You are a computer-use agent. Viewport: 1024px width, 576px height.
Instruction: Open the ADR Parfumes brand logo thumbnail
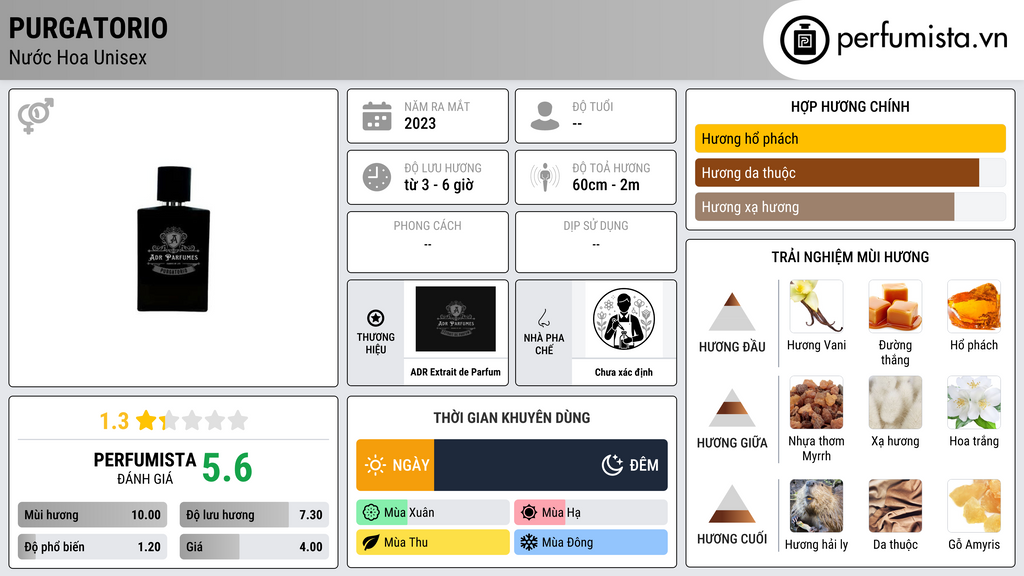point(456,319)
